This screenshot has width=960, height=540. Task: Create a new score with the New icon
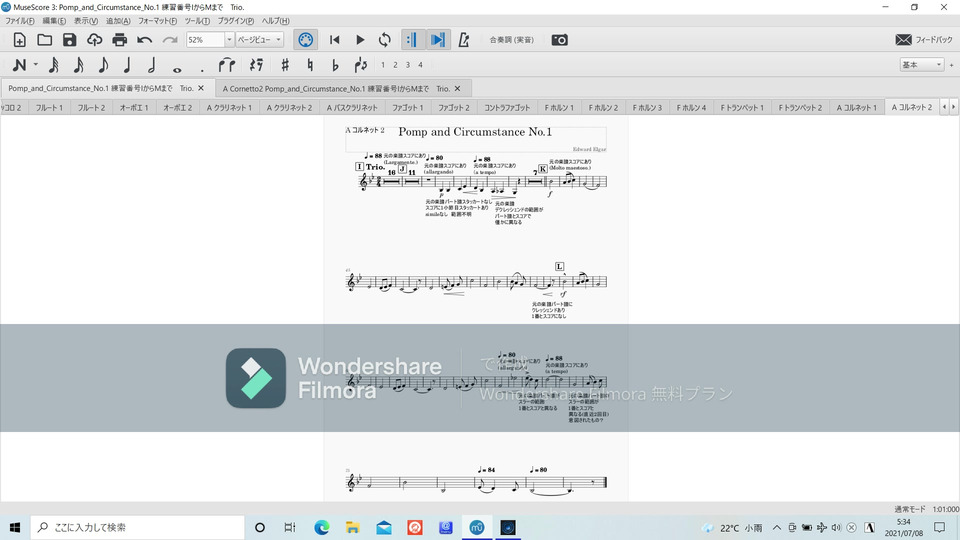(20, 40)
